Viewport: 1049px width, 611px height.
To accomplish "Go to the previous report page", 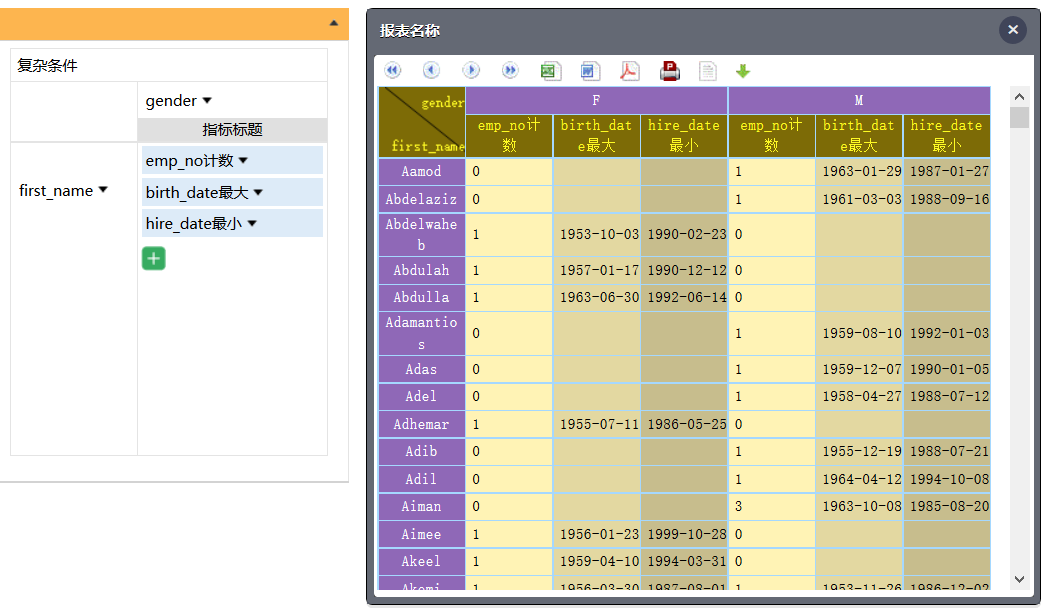I will (x=431, y=71).
